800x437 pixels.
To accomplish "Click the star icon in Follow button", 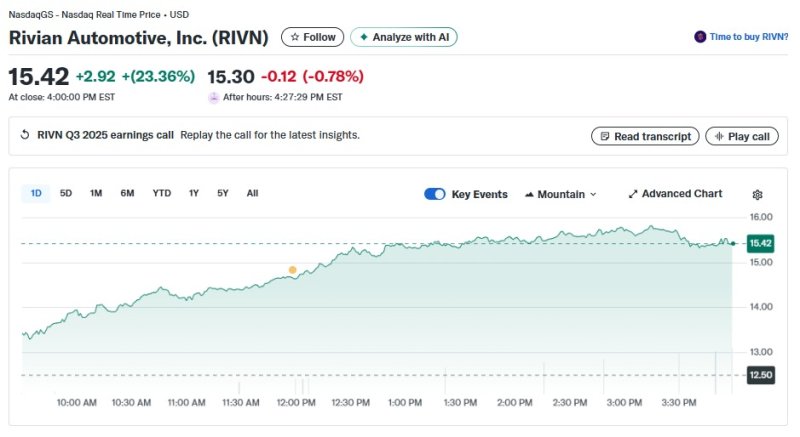I will (x=295, y=37).
